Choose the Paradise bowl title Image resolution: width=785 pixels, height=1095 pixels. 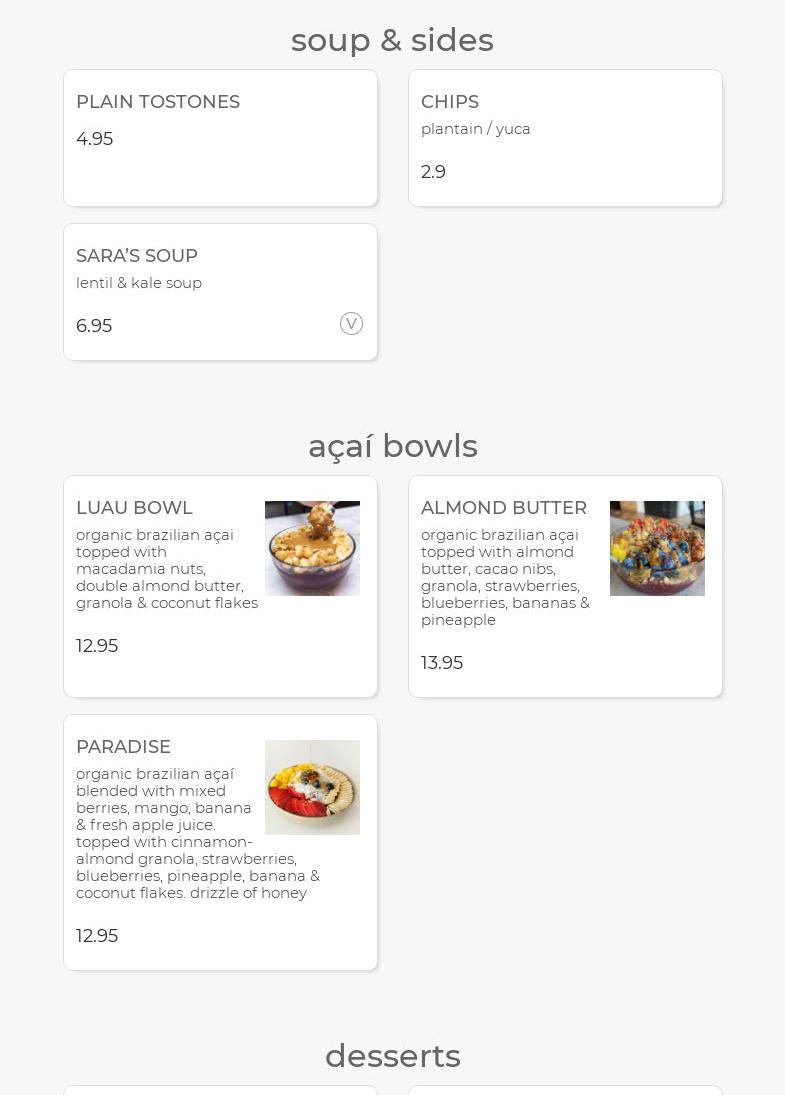tap(123, 747)
